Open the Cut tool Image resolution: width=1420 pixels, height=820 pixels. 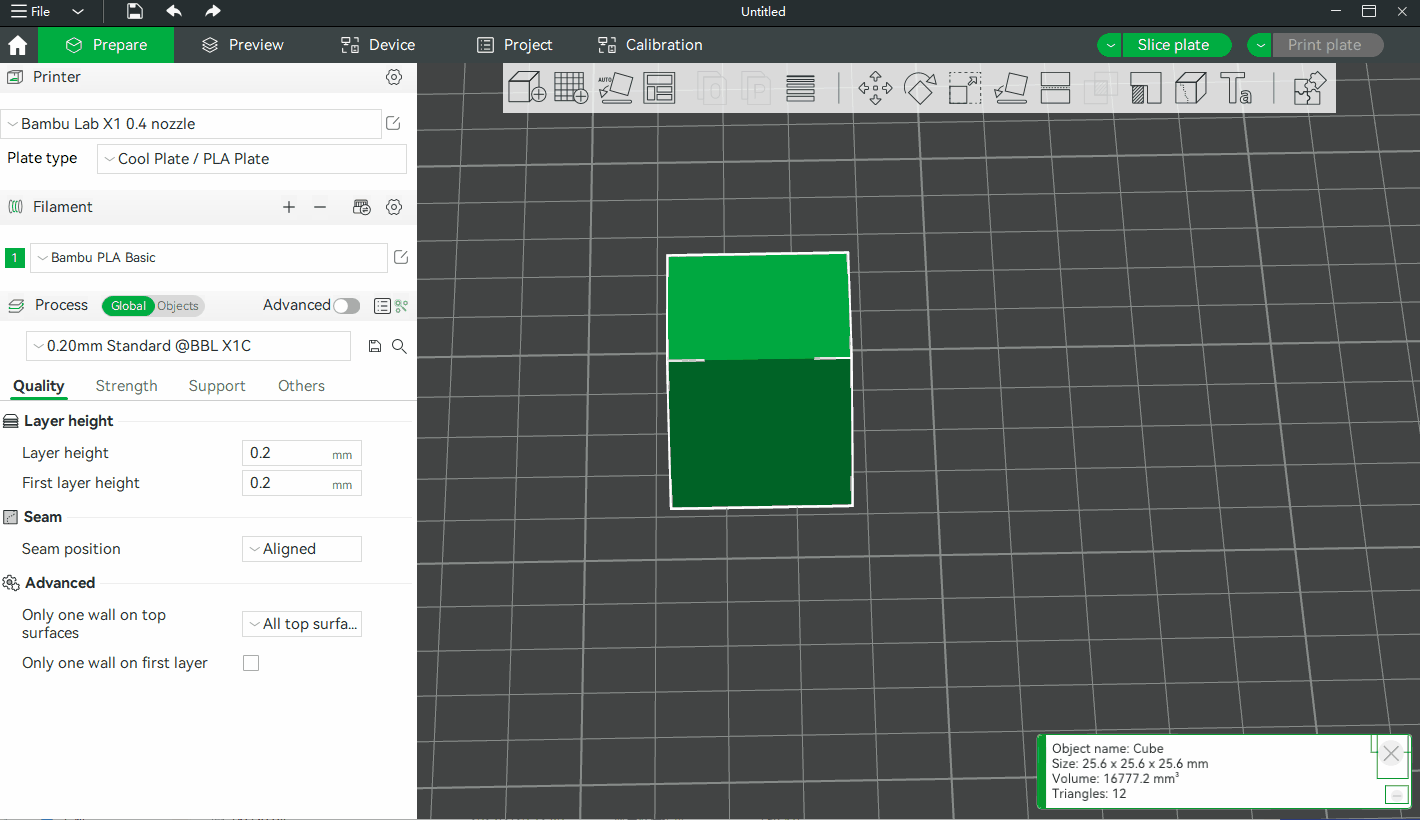[x=1055, y=88]
